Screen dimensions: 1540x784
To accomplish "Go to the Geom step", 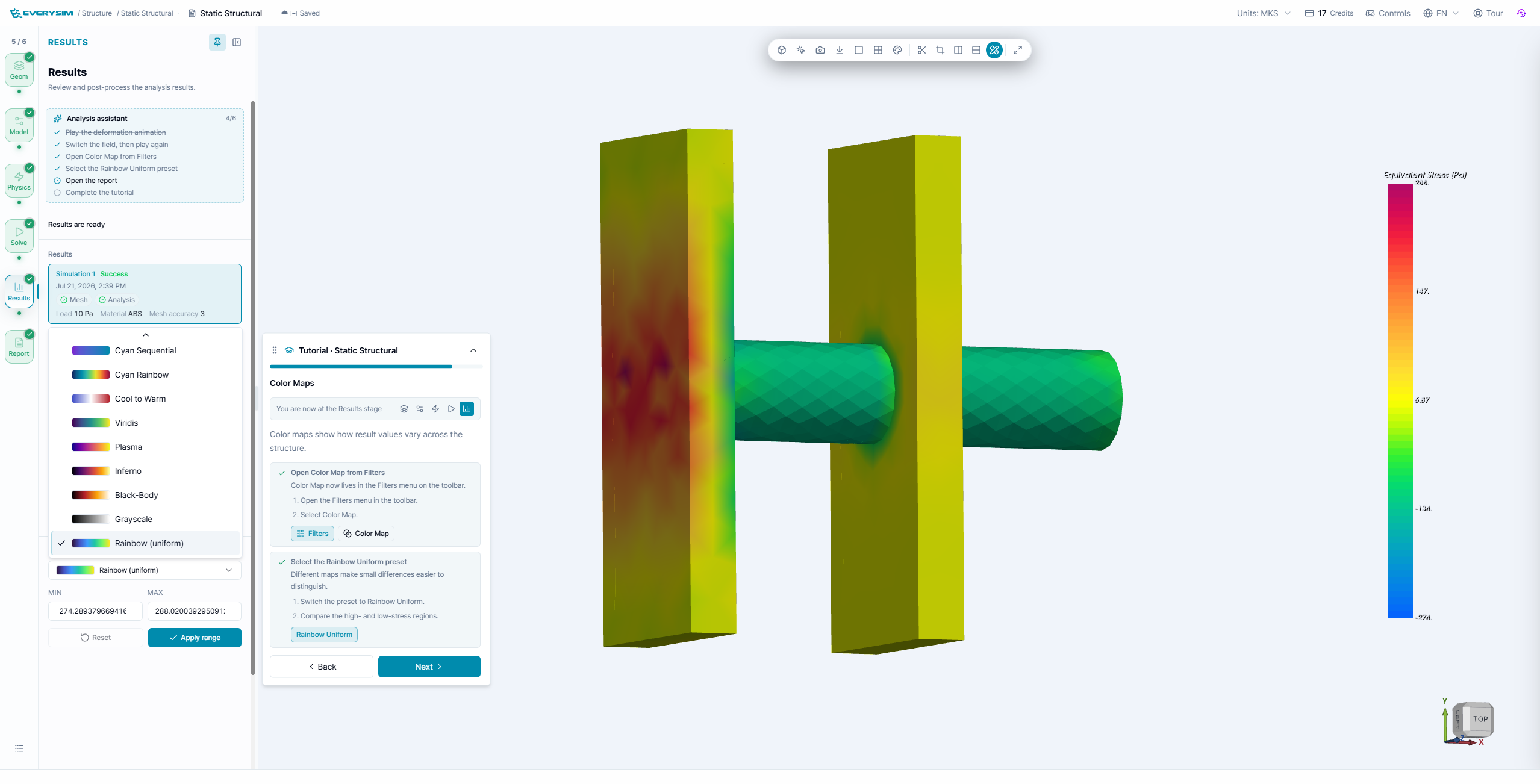I will tap(19, 70).
